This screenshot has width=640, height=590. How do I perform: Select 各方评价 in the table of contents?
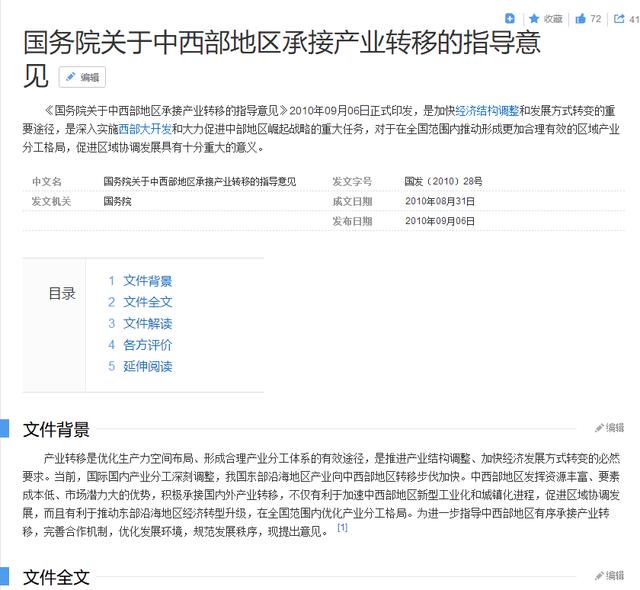click(147, 345)
